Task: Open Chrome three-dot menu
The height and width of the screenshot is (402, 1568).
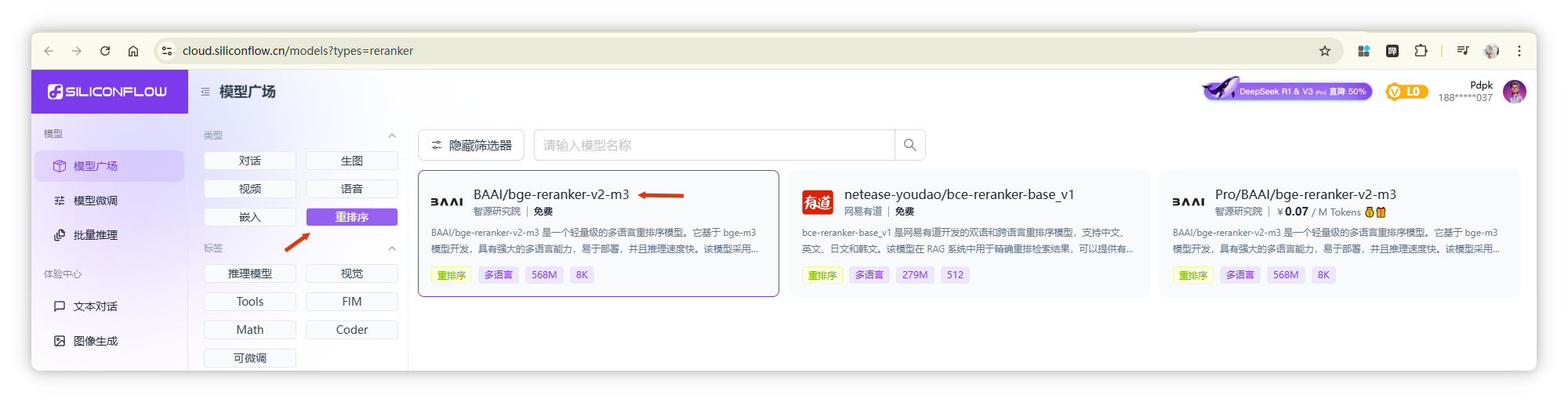Action: click(x=1519, y=51)
